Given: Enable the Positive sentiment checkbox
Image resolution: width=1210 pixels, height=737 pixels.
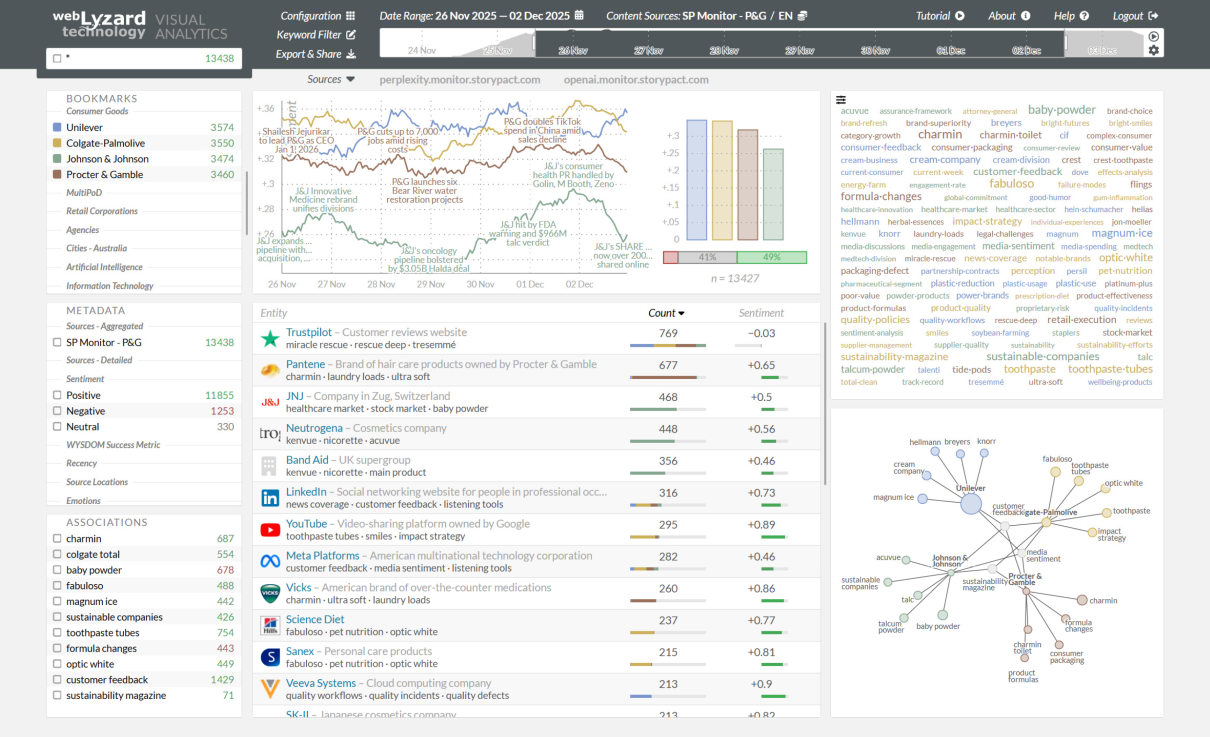Looking at the screenshot, I should (57, 396).
